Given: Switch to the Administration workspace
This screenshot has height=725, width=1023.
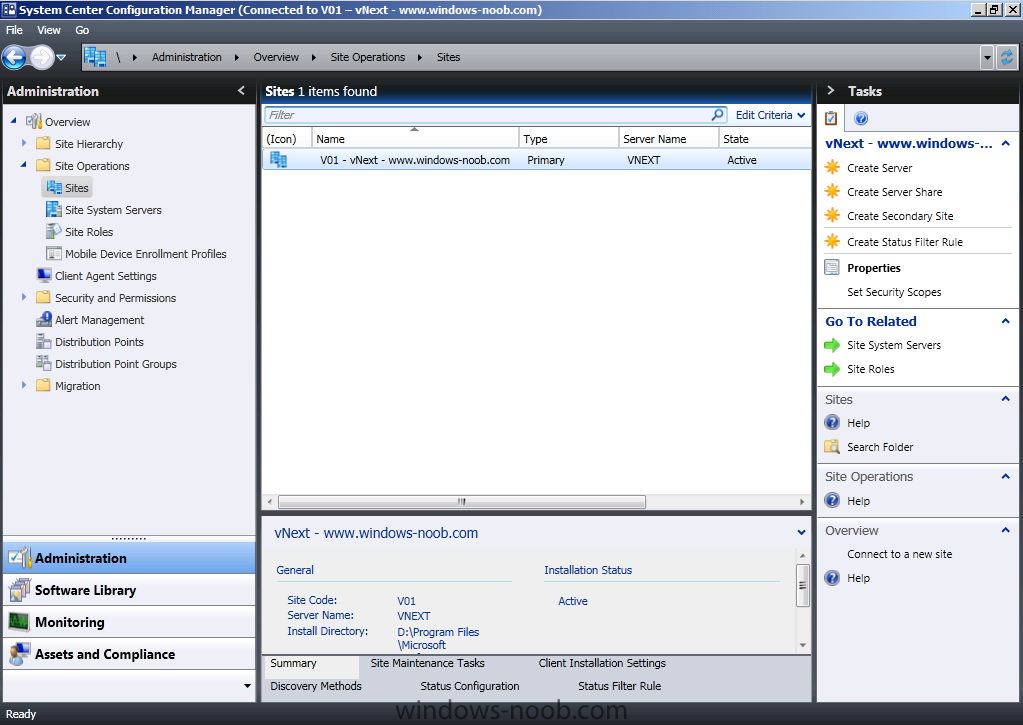Looking at the screenshot, I should click(x=129, y=558).
